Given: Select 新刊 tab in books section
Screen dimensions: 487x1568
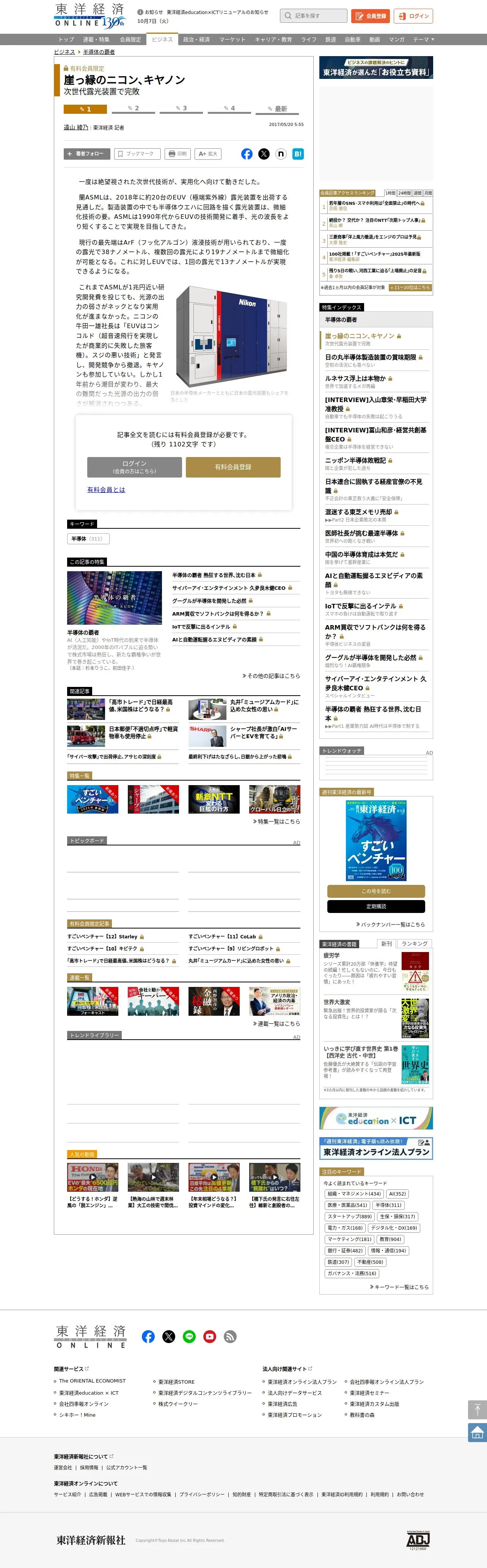Looking at the screenshot, I should click(386, 943).
